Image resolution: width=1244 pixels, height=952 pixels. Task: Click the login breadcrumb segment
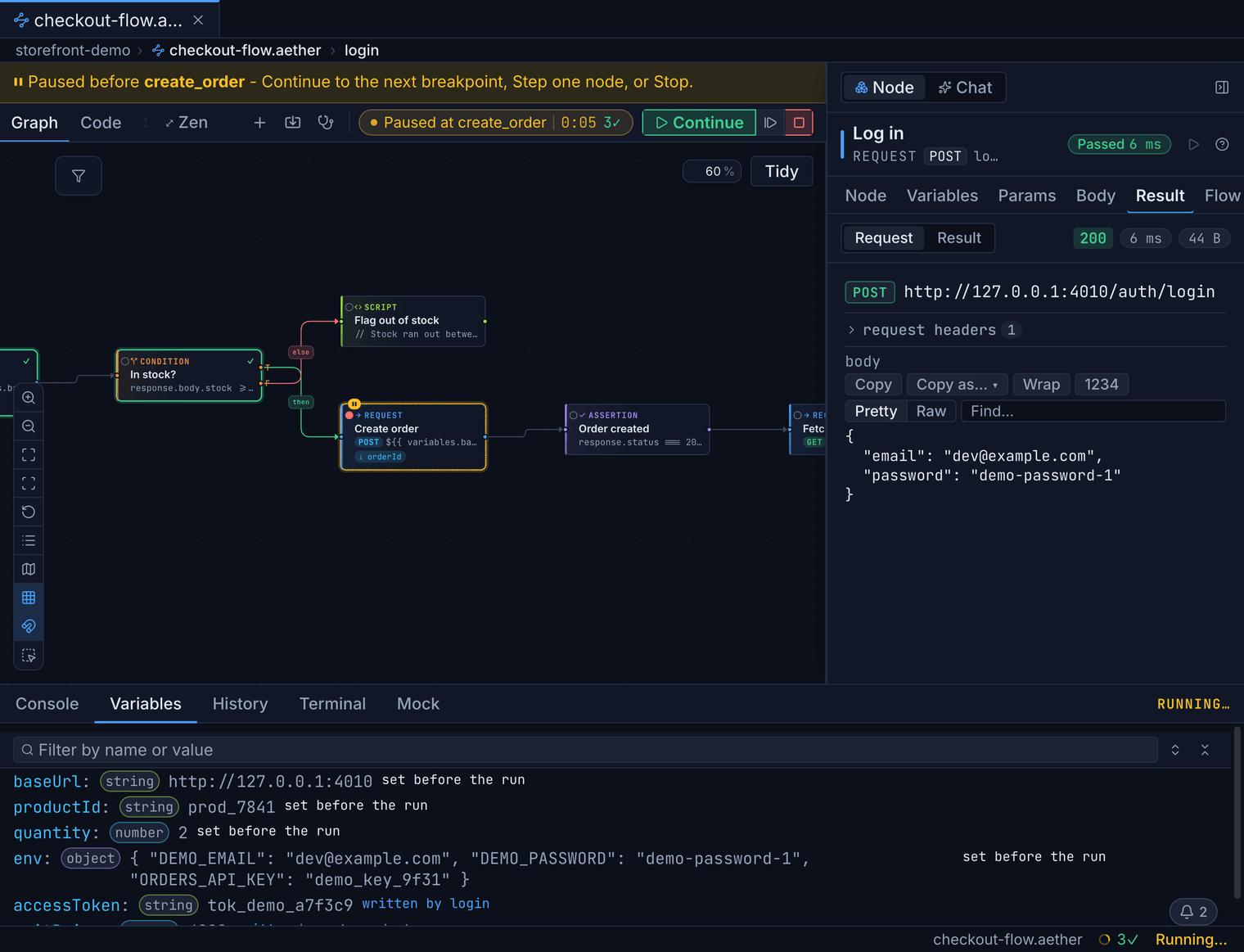click(x=362, y=50)
